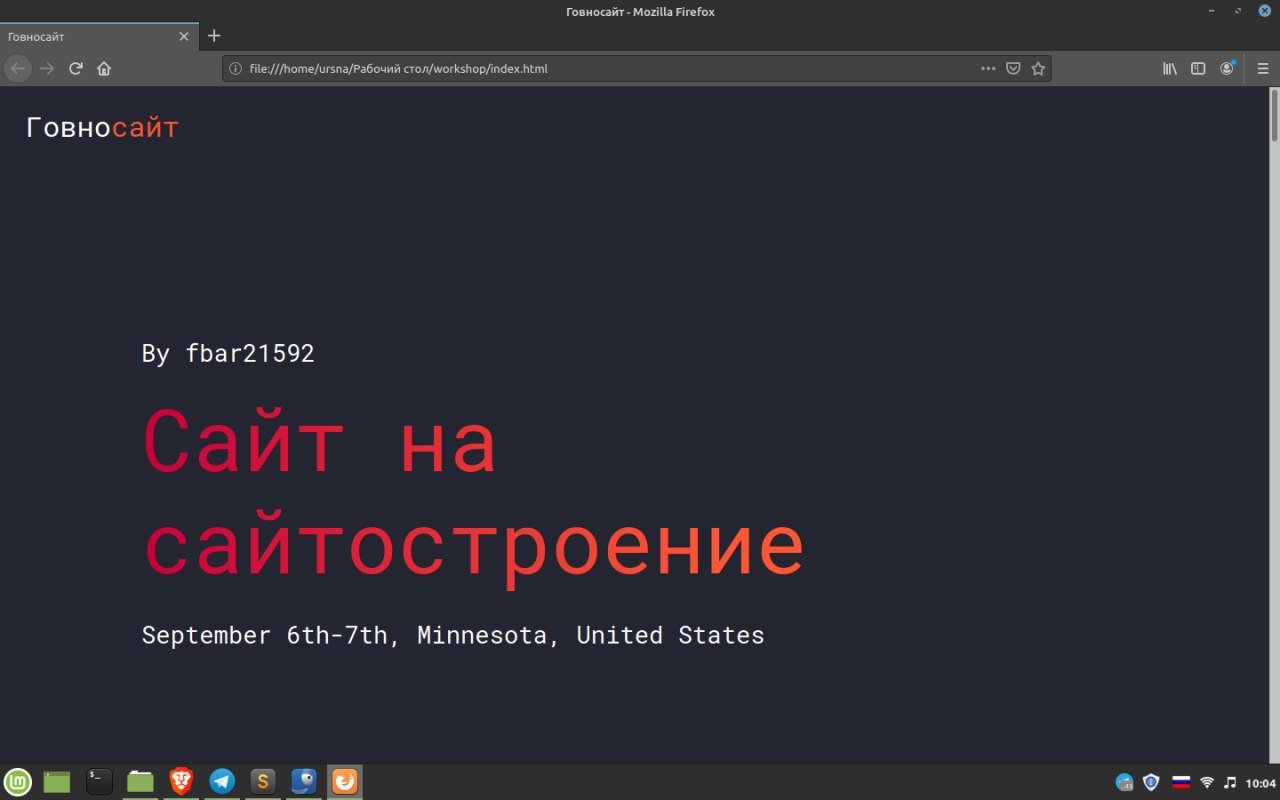
Task: Close the Firefox window
Action: tap(1264, 11)
